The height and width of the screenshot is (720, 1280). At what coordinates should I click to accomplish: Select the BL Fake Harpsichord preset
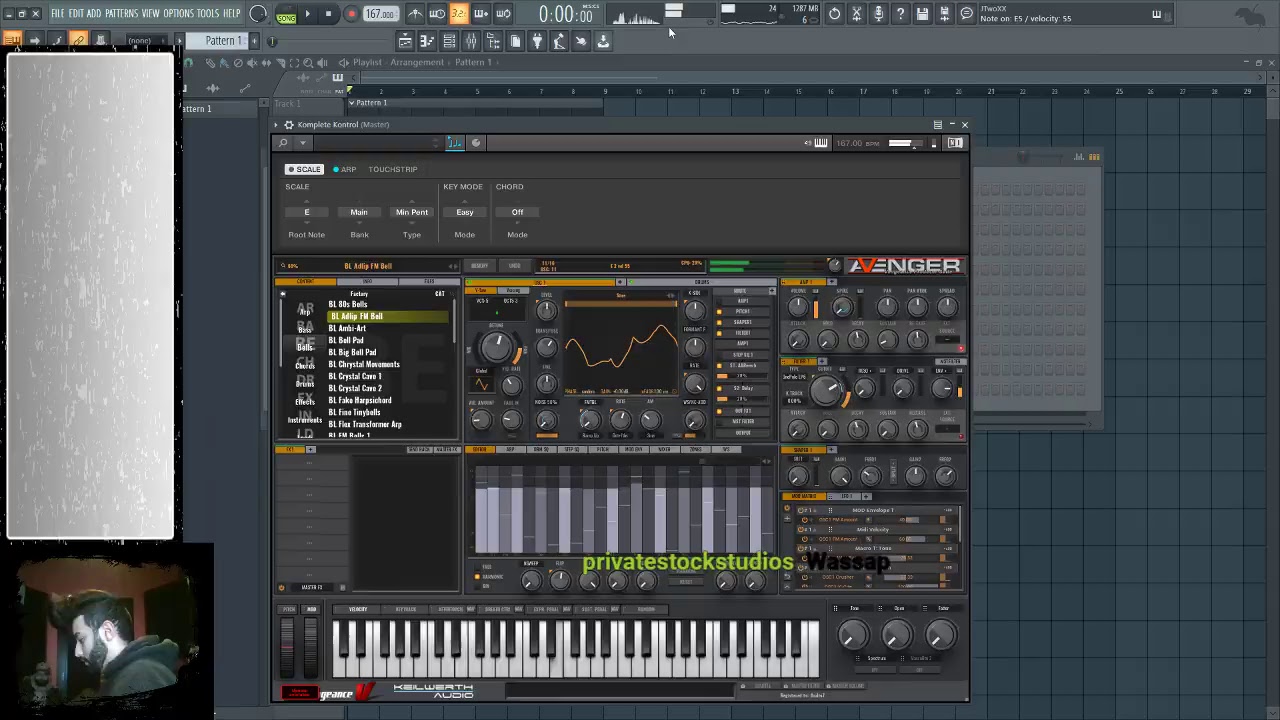click(360, 400)
